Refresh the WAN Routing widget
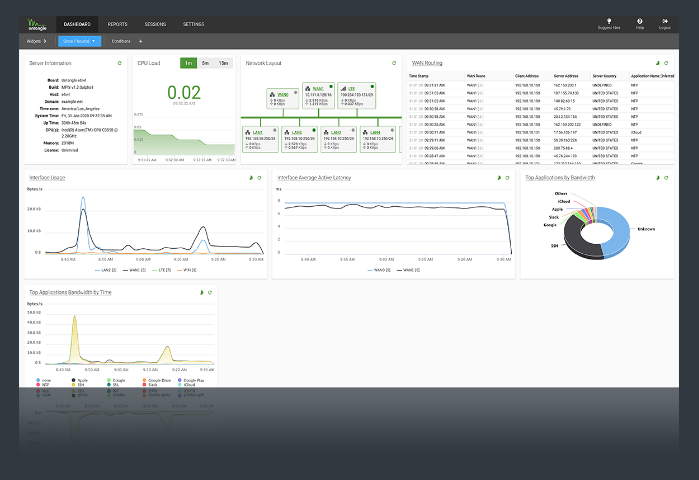Image resolution: width=699 pixels, height=480 pixels. [x=666, y=63]
